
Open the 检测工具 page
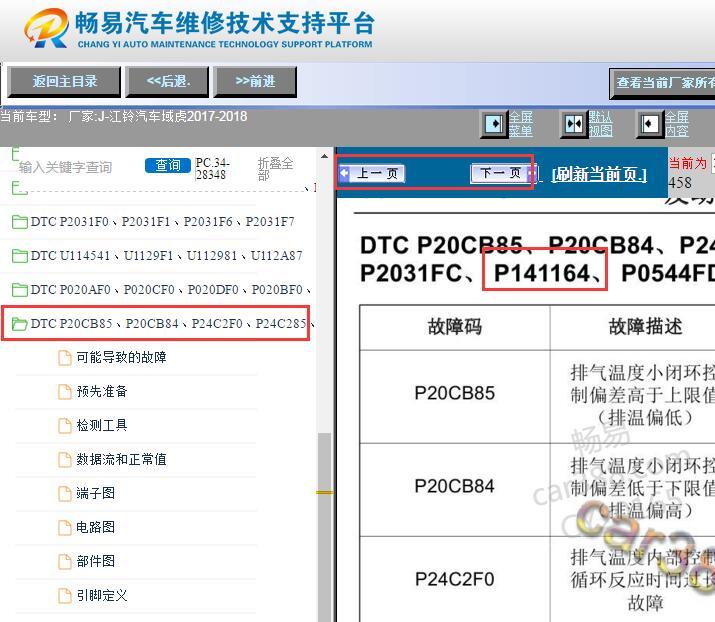click(x=102, y=425)
